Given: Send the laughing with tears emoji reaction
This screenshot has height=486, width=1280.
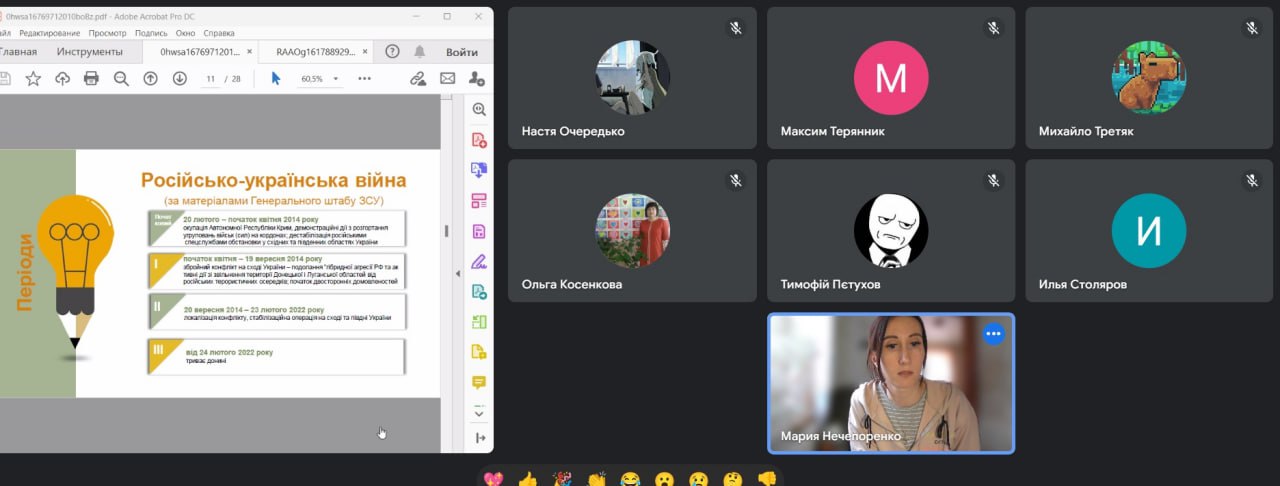Looking at the screenshot, I should [630, 478].
